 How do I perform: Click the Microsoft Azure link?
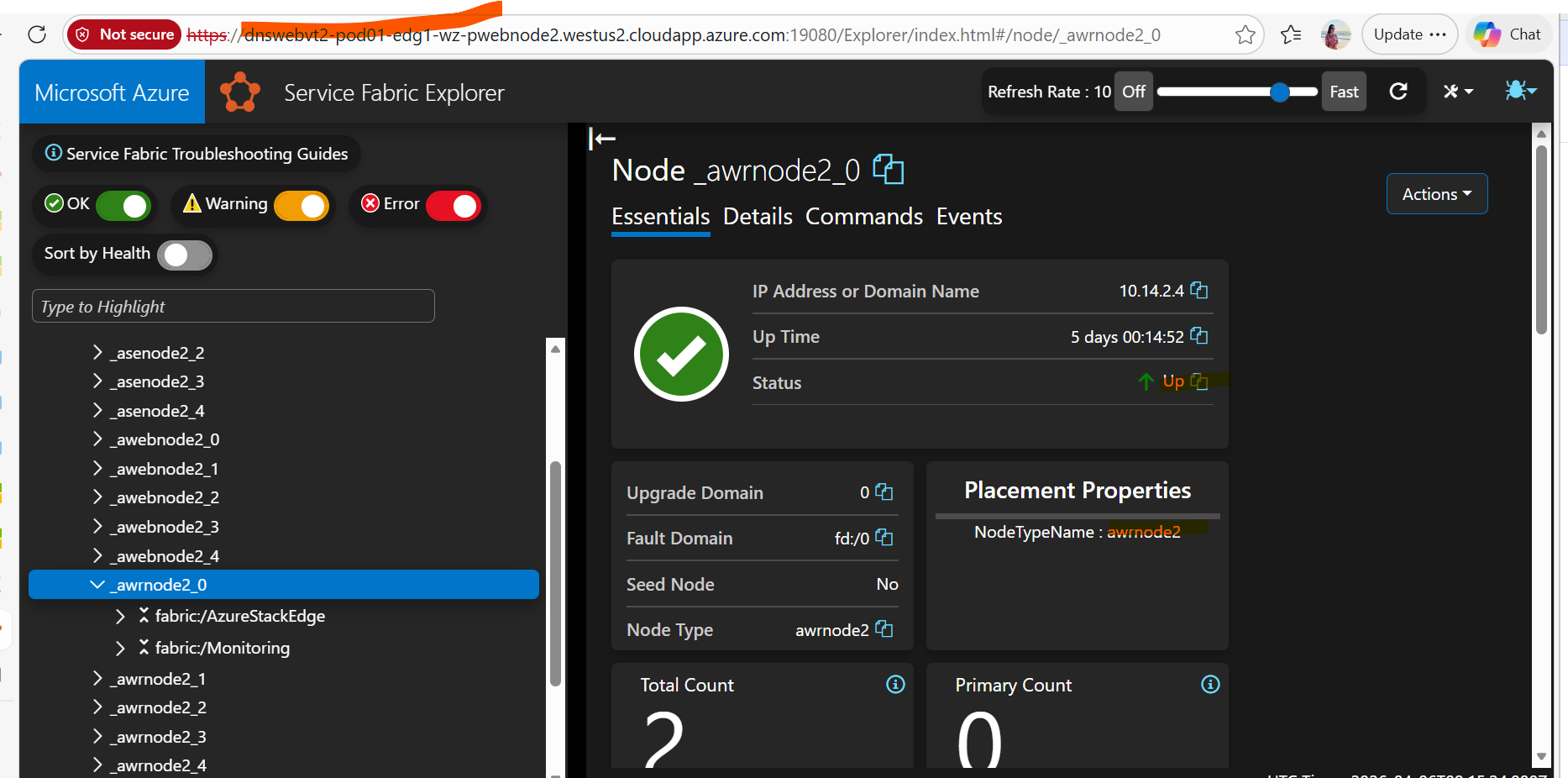coord(112,92)
